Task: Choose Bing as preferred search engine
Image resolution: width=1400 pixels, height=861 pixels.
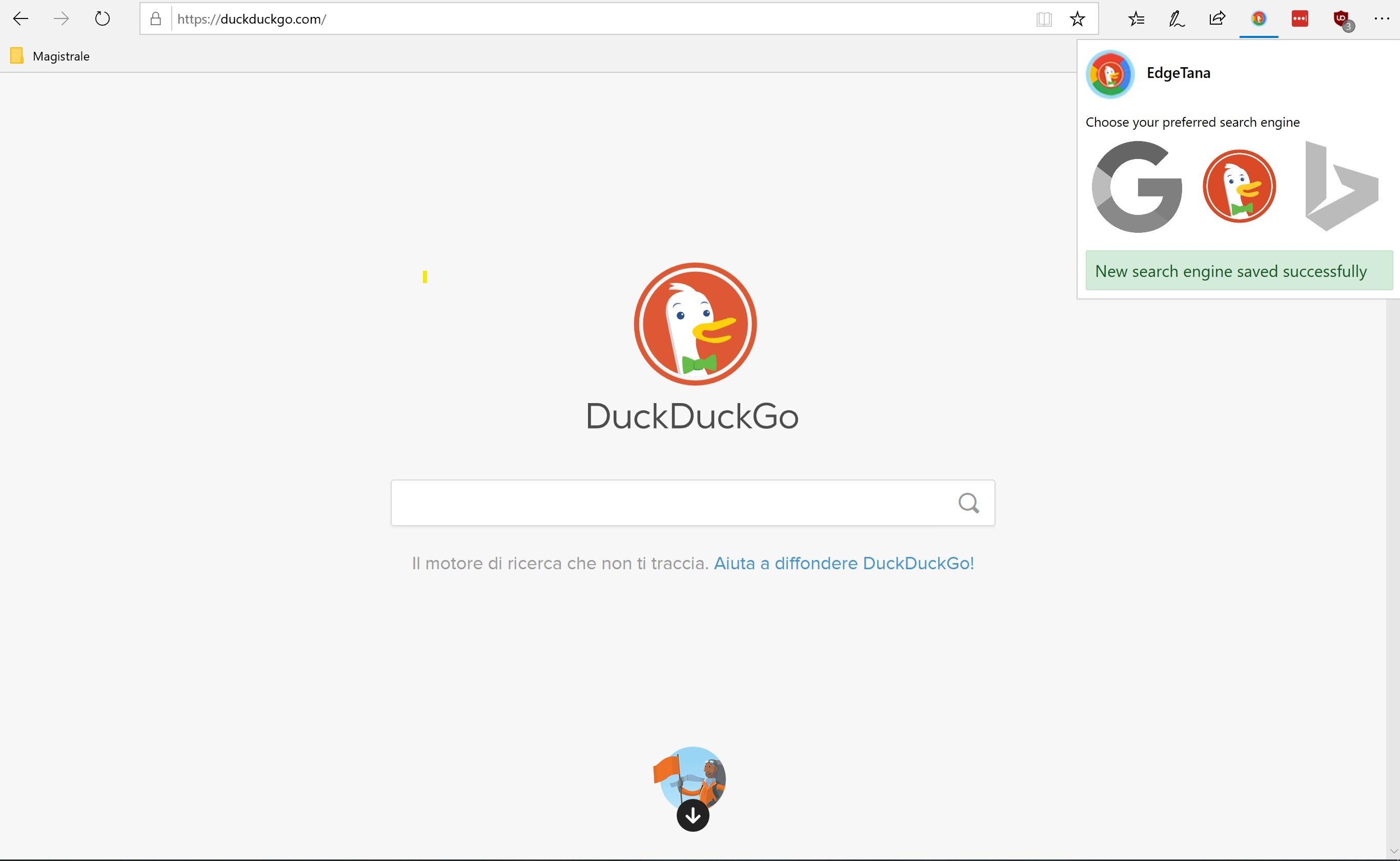Action: pyautogui.click(x=1342, y=186)
